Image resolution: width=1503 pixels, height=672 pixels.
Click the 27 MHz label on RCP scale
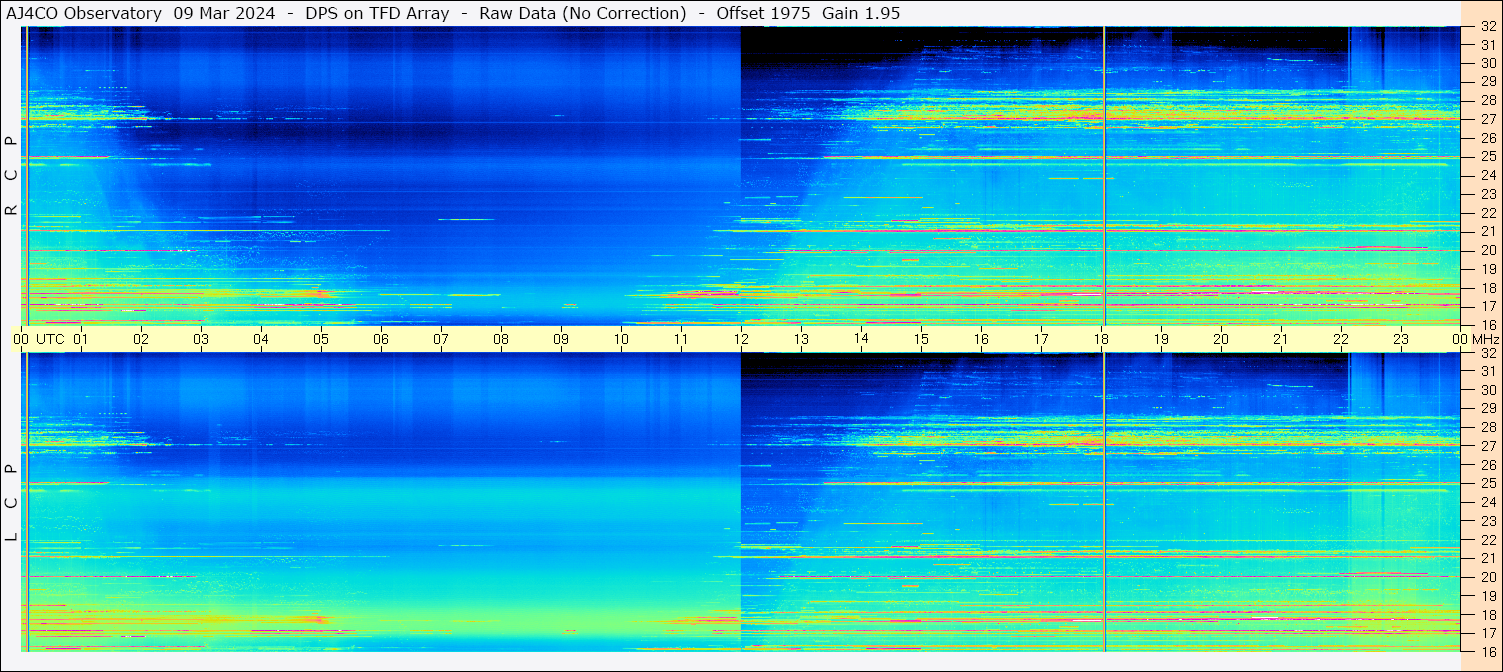pos(1488,119)
